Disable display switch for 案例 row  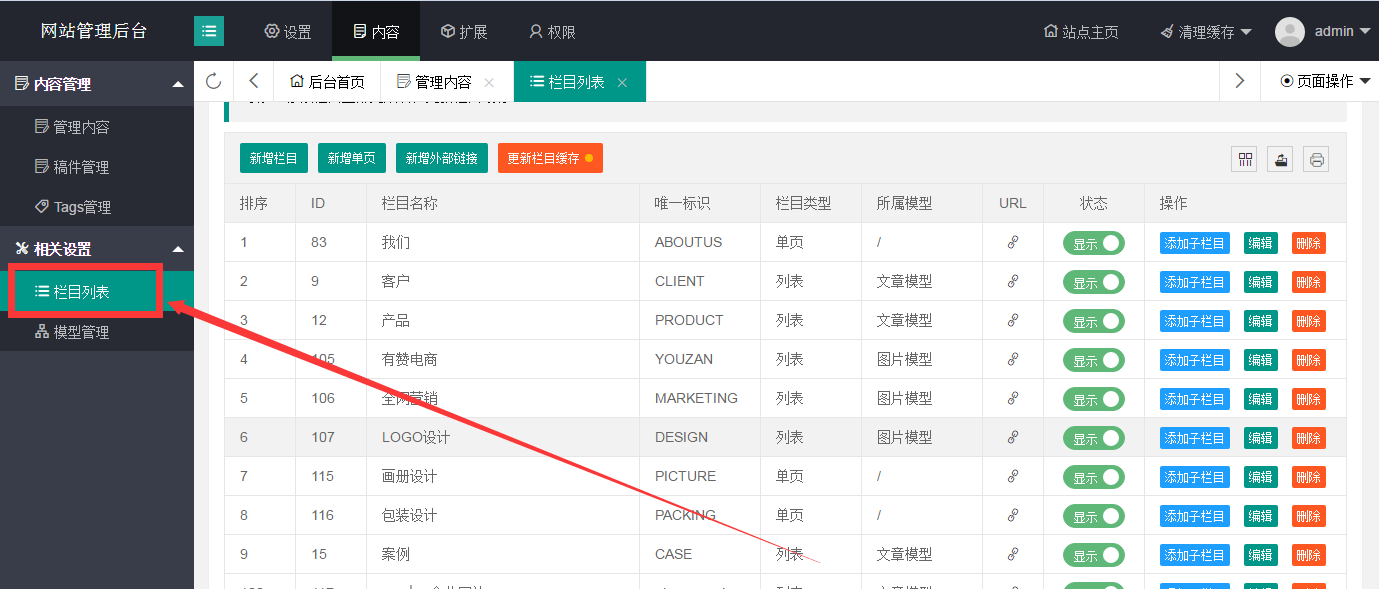click(1093, 555)
